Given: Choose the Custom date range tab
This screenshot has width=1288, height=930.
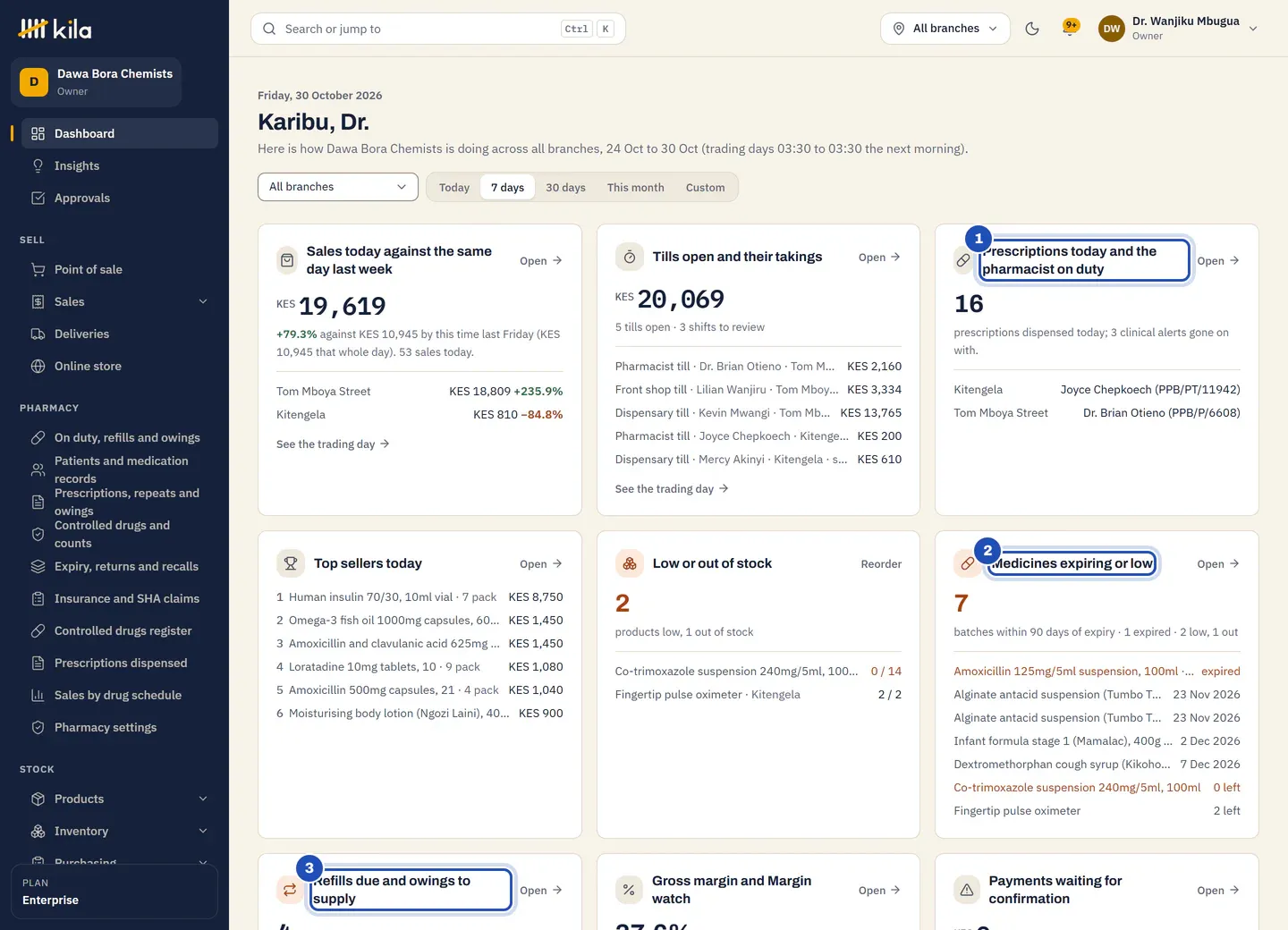Looking at the screenshot, I should coord(706,187).
